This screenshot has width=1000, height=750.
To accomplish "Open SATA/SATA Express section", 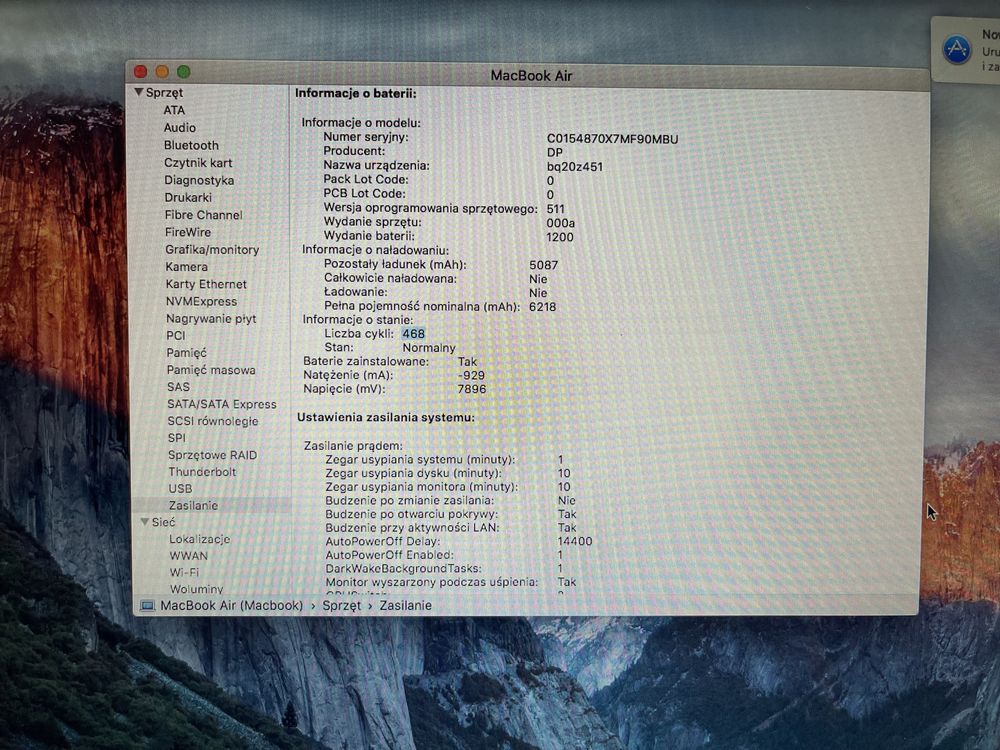I will pos(222,404).
